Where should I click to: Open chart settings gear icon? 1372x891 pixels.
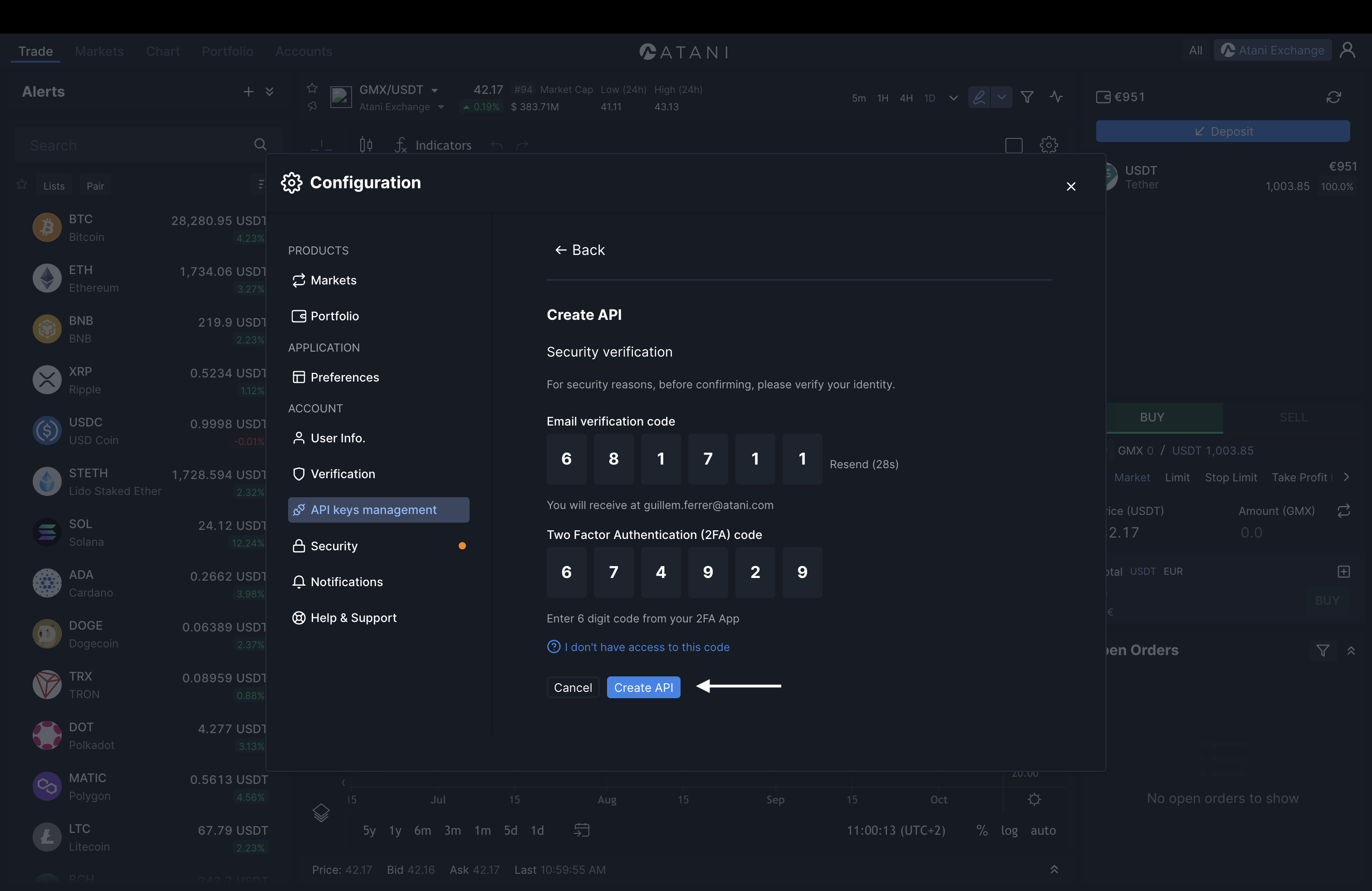[1049, 145]
